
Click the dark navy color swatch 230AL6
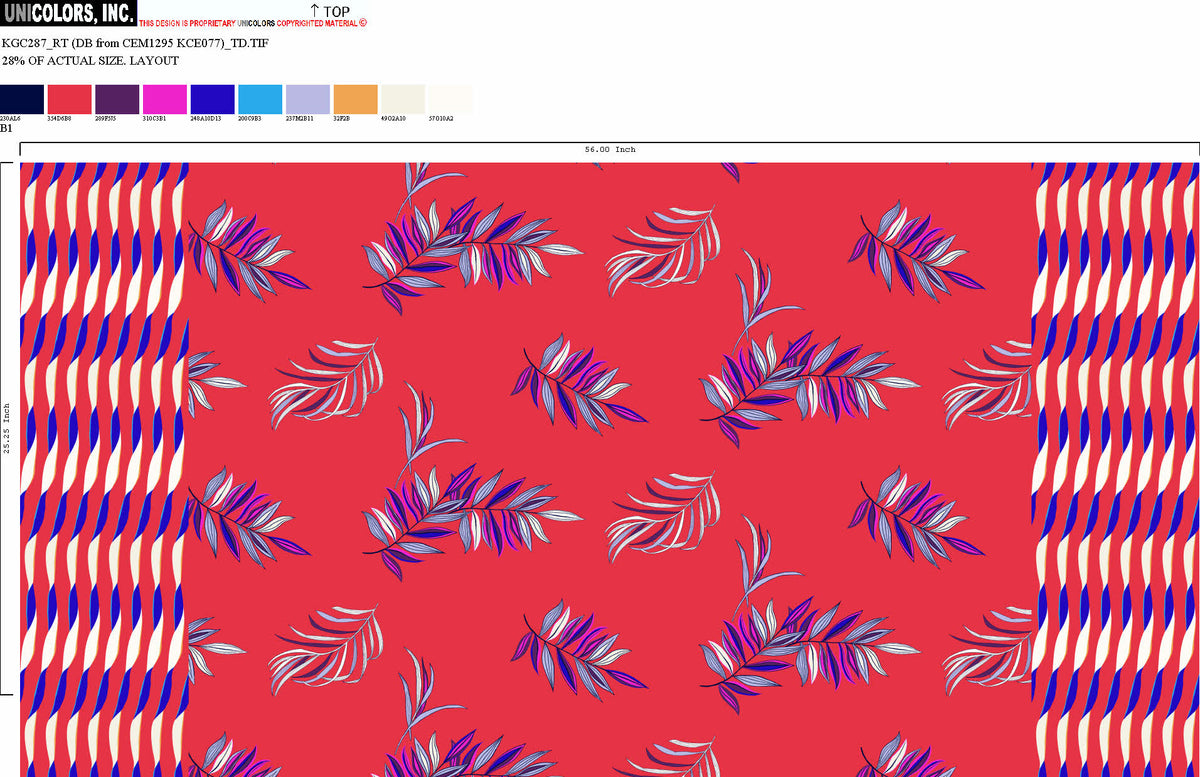(x=22, y=99)
